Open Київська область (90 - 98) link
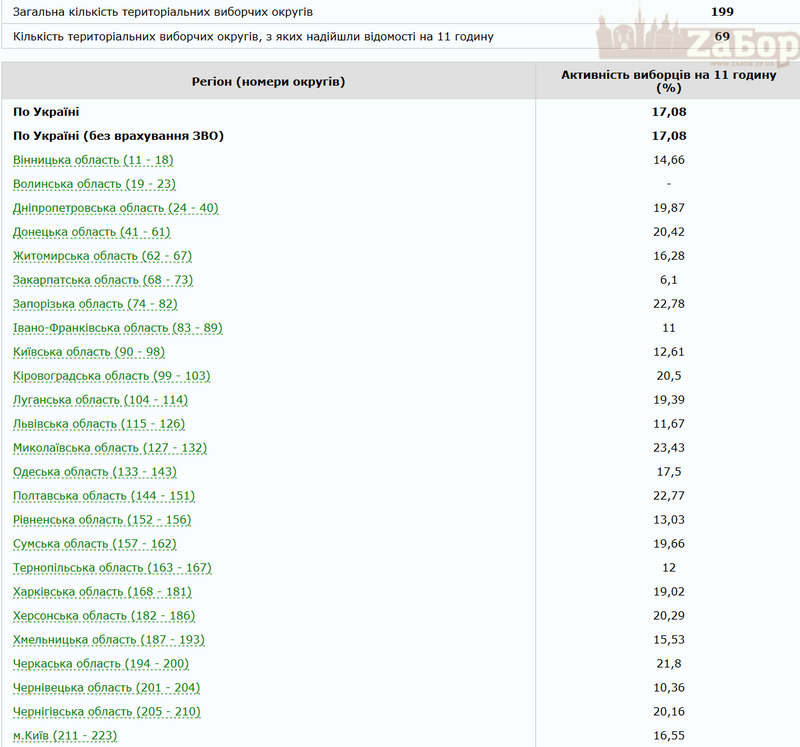 [x=89, y=352]
